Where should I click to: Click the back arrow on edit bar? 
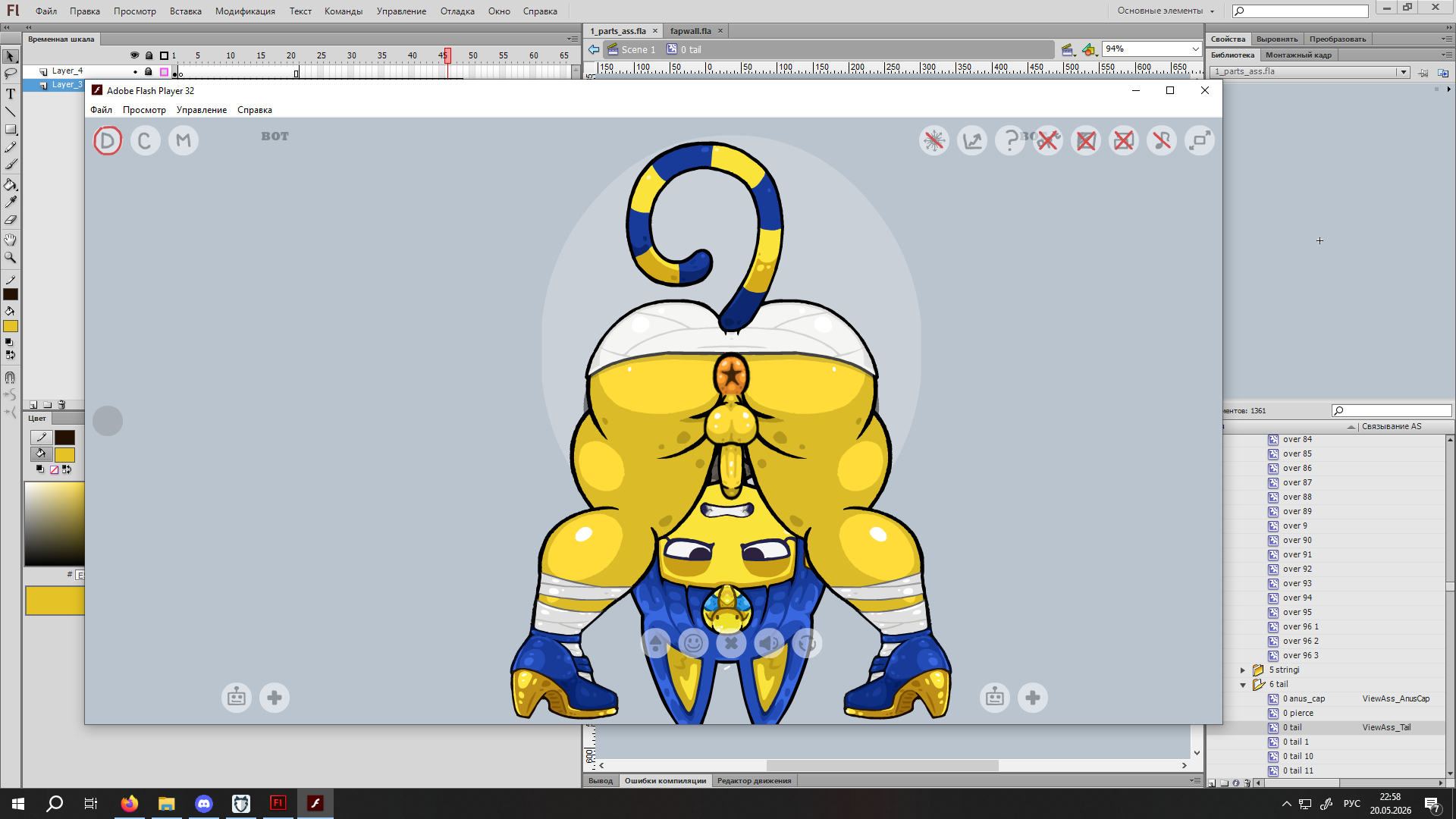pos(594,50)
